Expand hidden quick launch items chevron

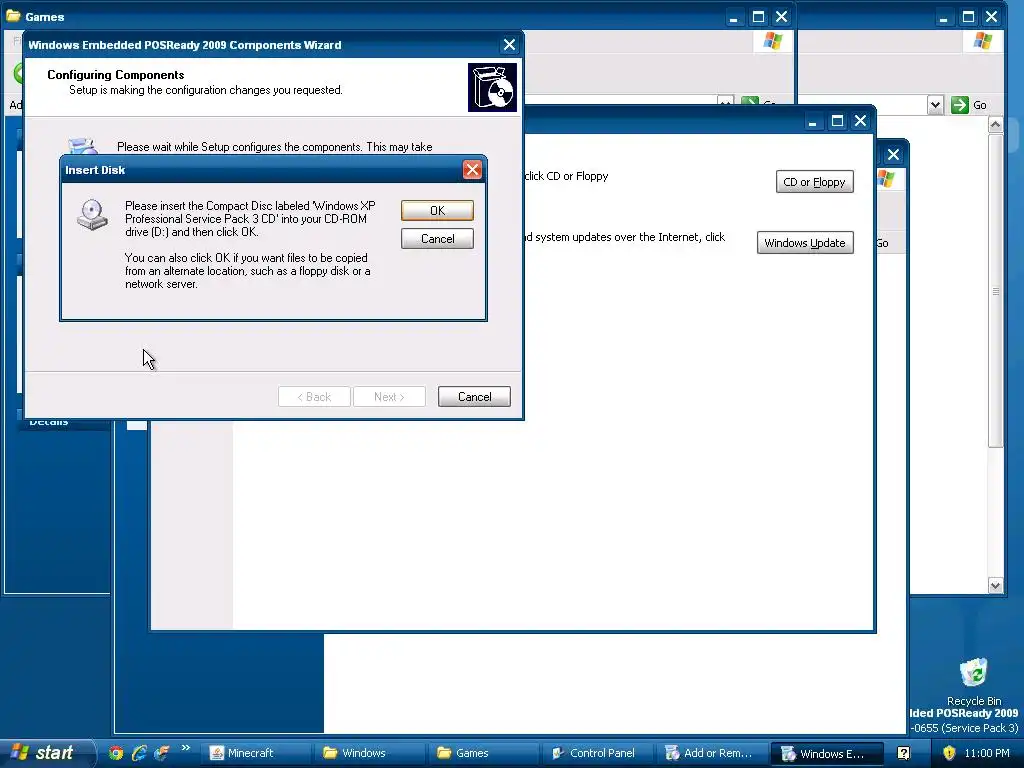pyautogui.click(x=185, y=748)
